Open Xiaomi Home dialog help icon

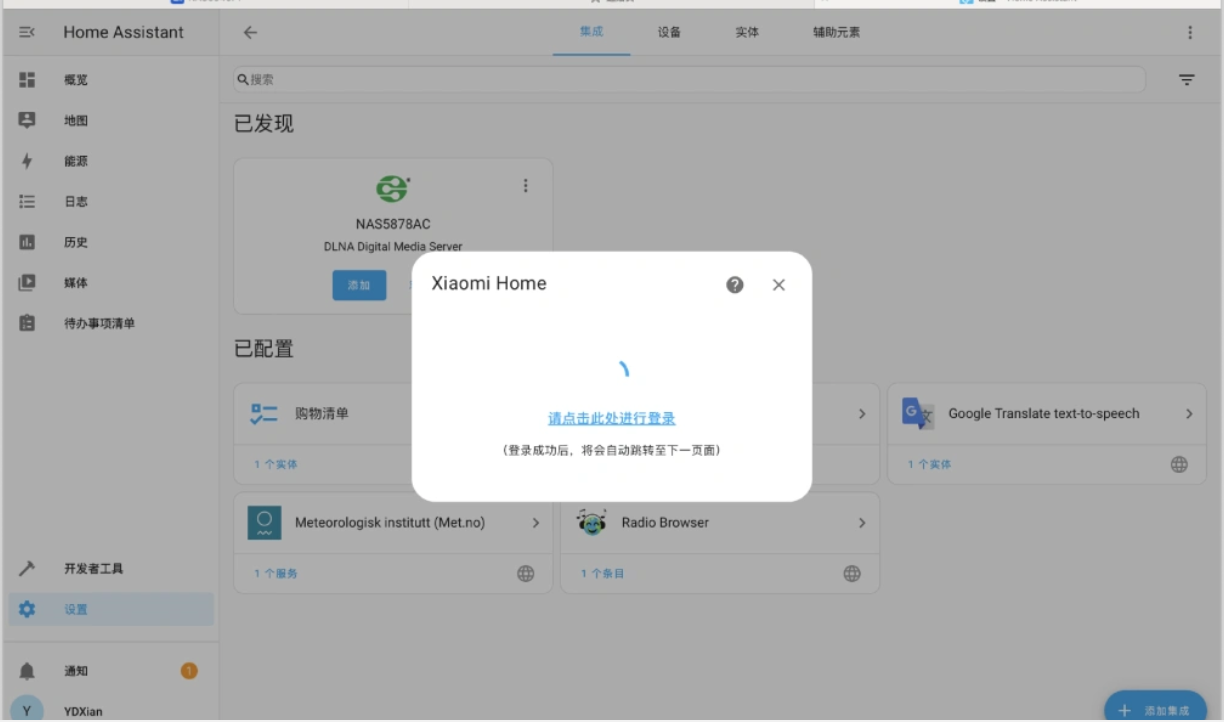[x=735, y=285]
